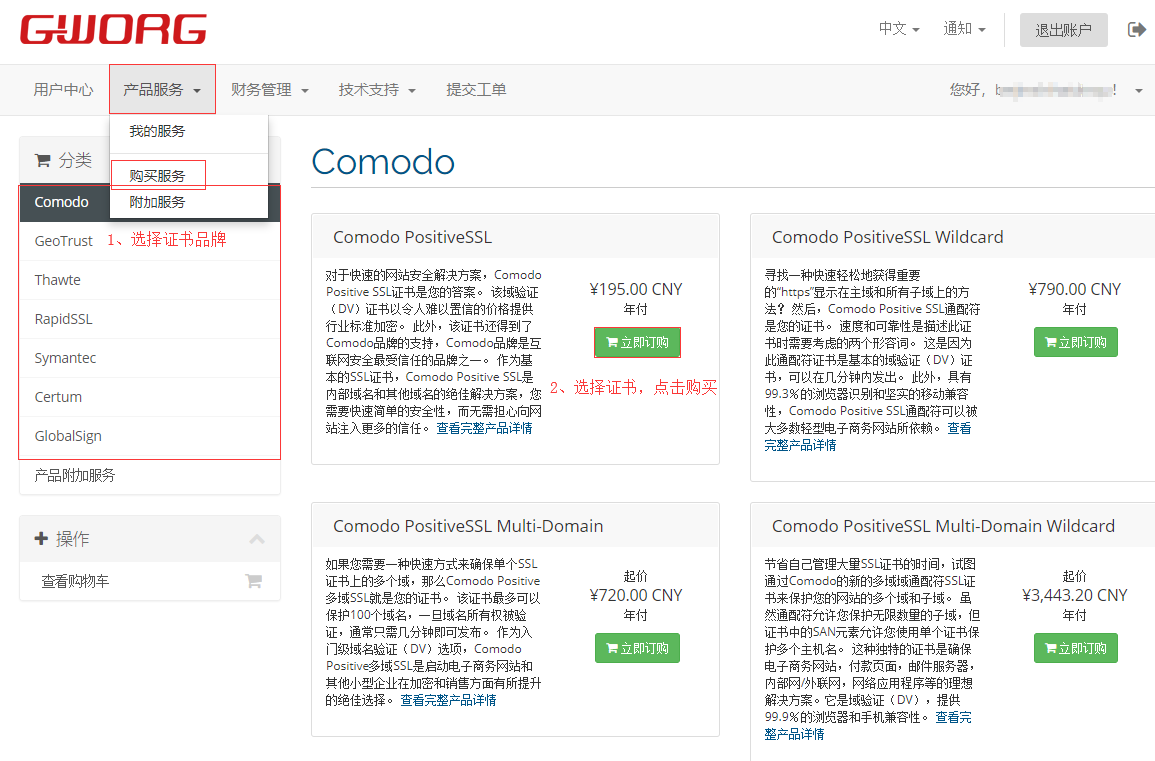Expand the 技术支持 dropdown menu
The height and width of the screenshot is (761, 1155).
(x=377, y=90)
